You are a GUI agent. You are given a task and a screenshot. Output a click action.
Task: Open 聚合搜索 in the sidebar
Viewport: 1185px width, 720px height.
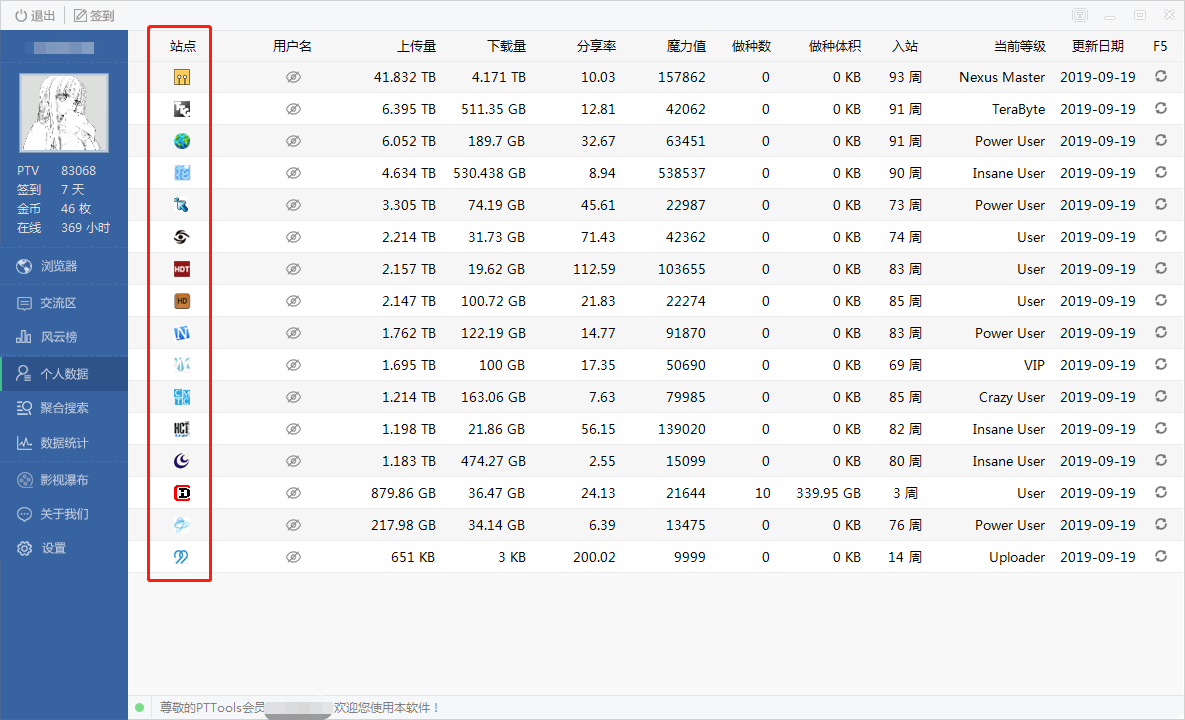click(x=63, y=408)
